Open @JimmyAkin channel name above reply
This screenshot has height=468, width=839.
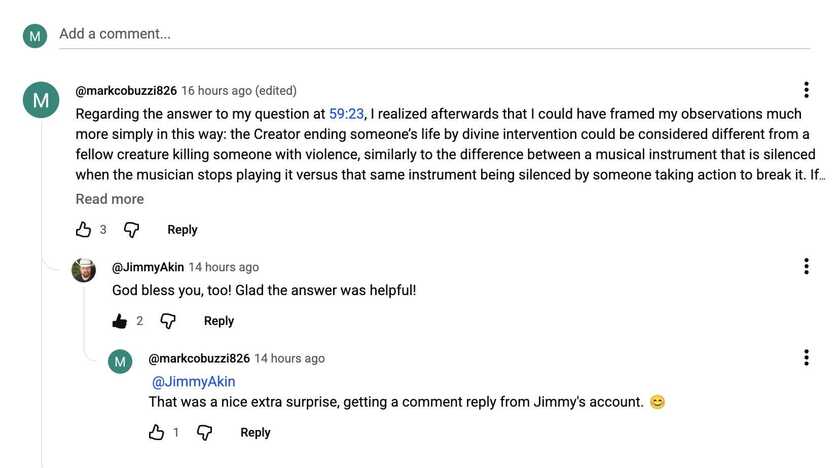pos(148,267)
